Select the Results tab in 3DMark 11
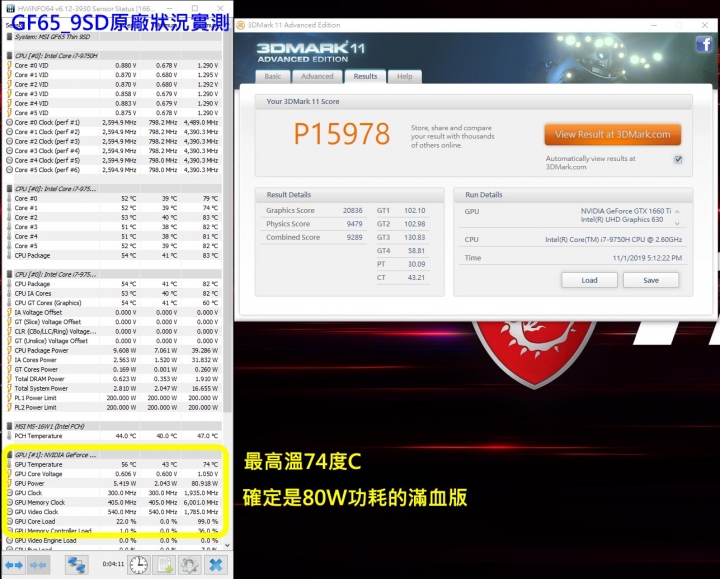The width and height of the screenshot is (720, 579). click(x=366, y=76)
